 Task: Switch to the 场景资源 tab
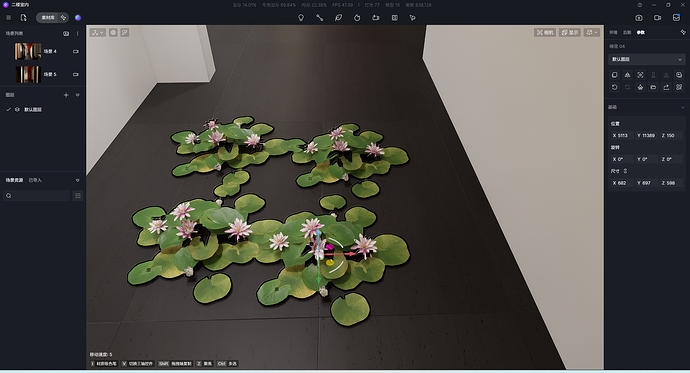click(x=14, y=180)
